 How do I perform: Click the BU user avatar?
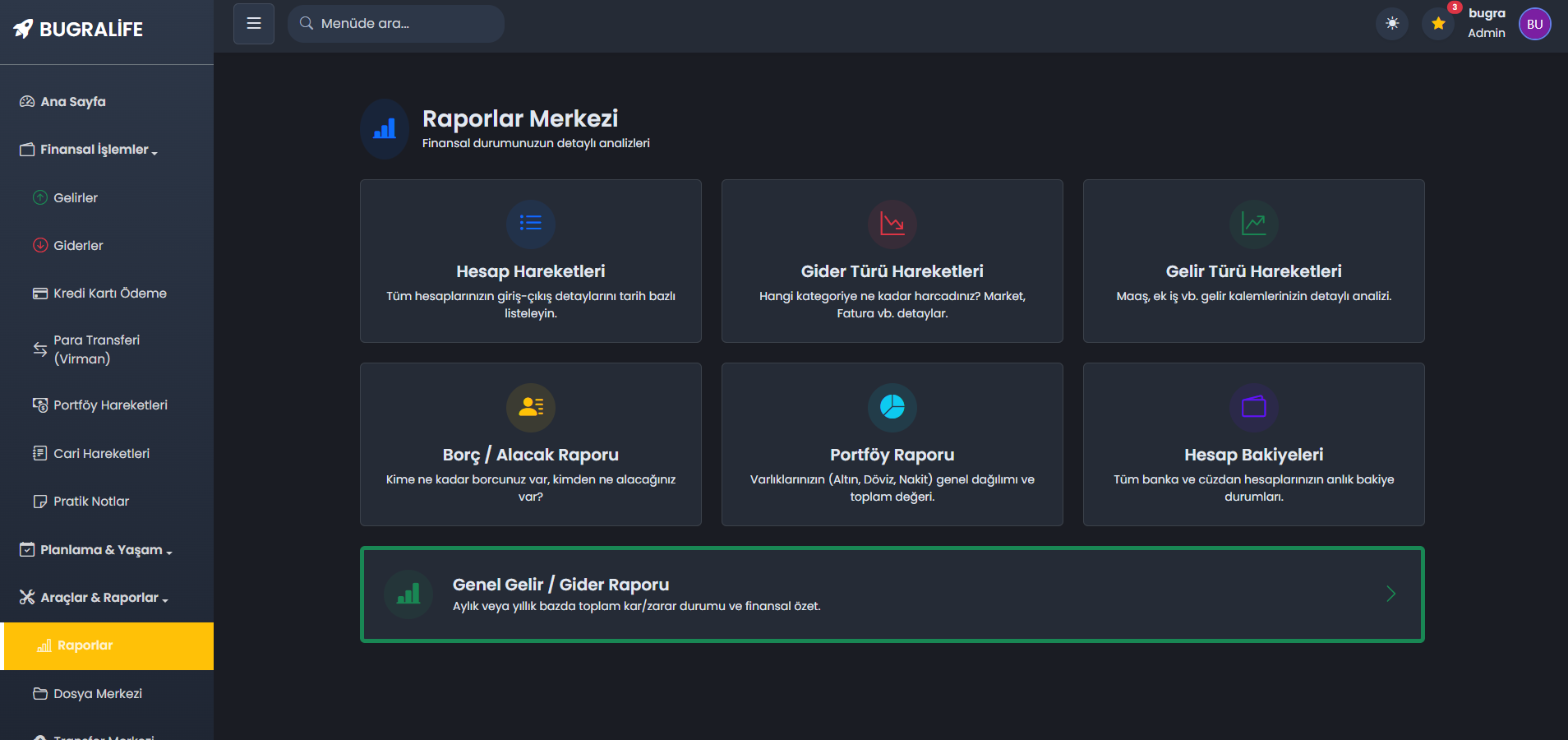(1534, 24)
